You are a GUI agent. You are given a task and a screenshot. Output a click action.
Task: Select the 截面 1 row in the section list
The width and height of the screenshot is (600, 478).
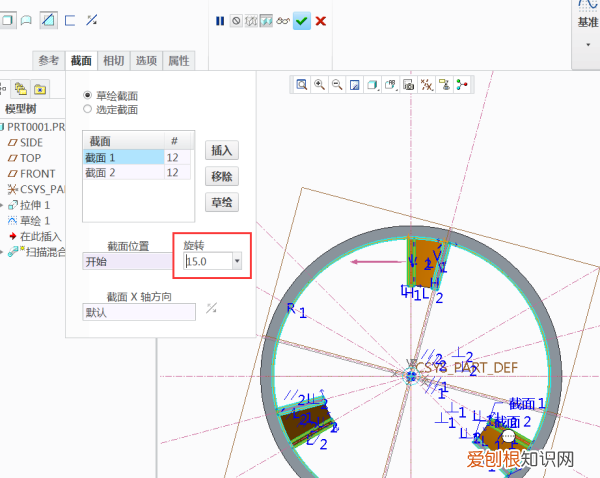(x=137, y=157)
